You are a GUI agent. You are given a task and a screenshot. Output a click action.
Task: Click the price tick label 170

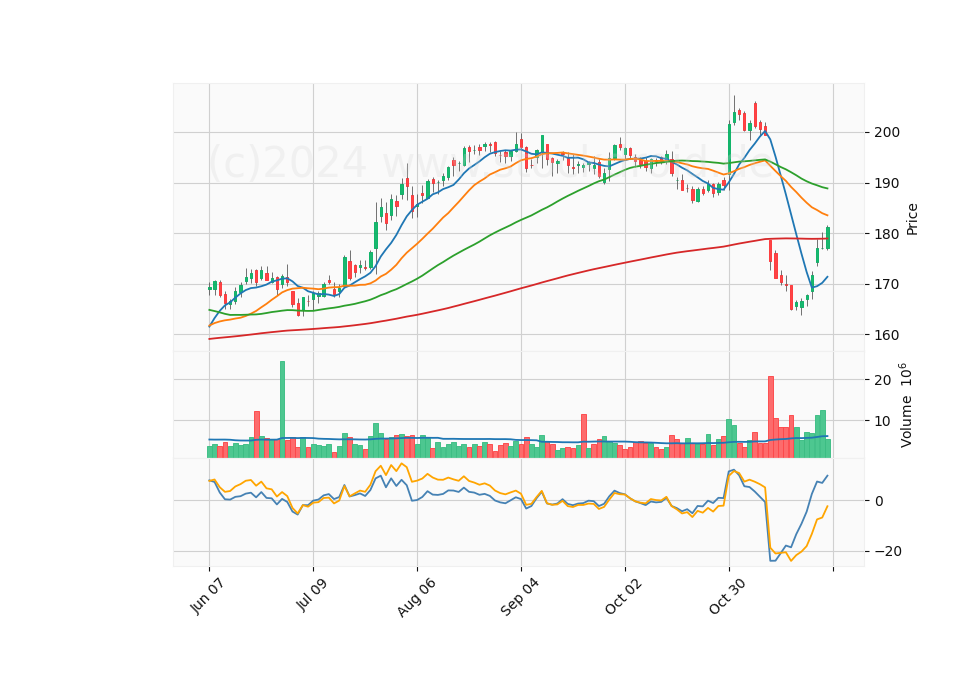pyautogui.click(x=887, y=284)
